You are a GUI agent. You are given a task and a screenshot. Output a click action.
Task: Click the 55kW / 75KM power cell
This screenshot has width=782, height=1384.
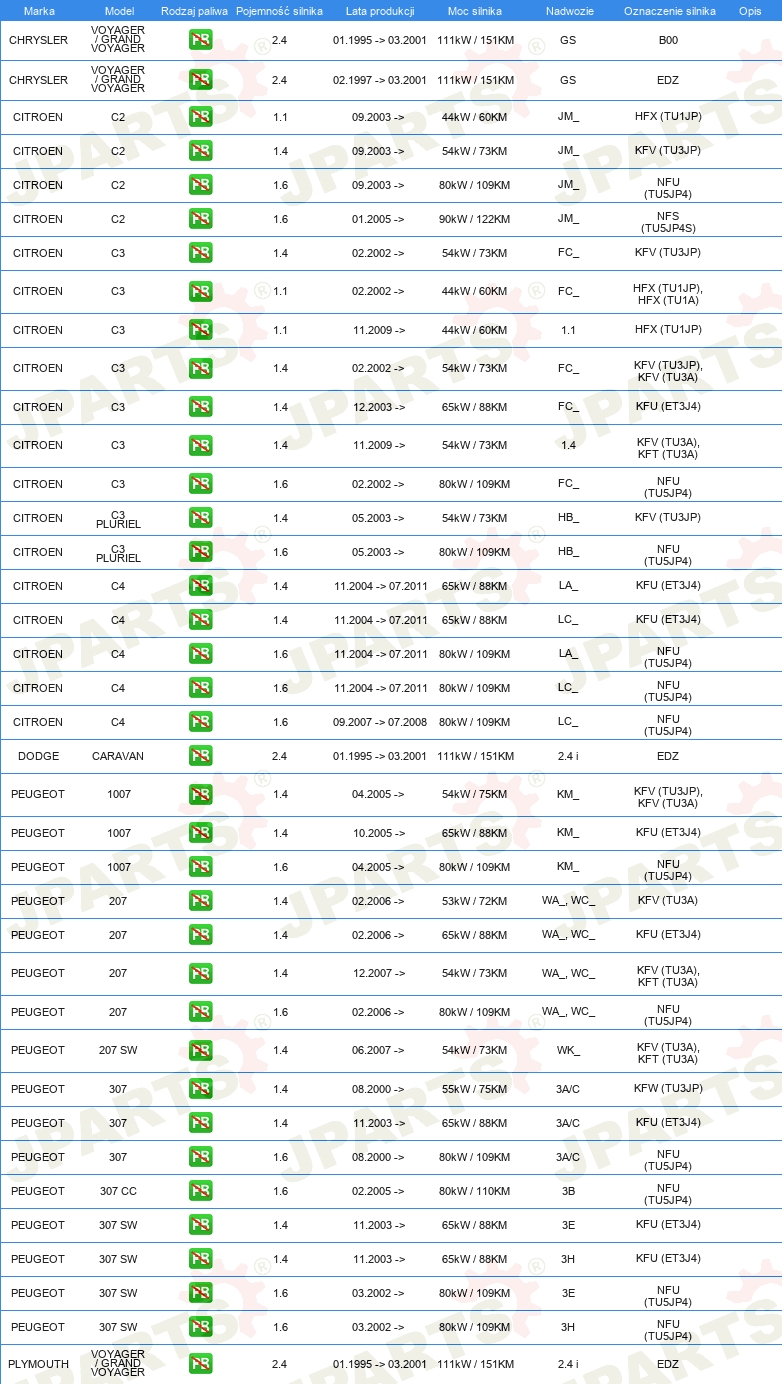pos(476,1089)
